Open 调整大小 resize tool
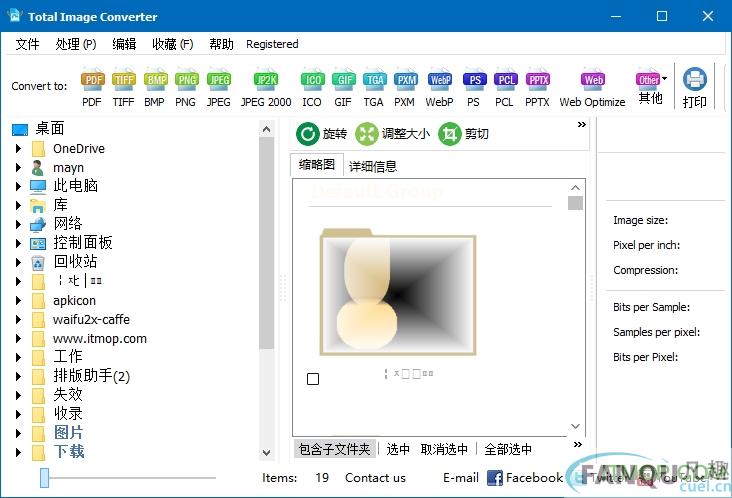The height and width of the screenshot is (498, 732). [393, 134]
